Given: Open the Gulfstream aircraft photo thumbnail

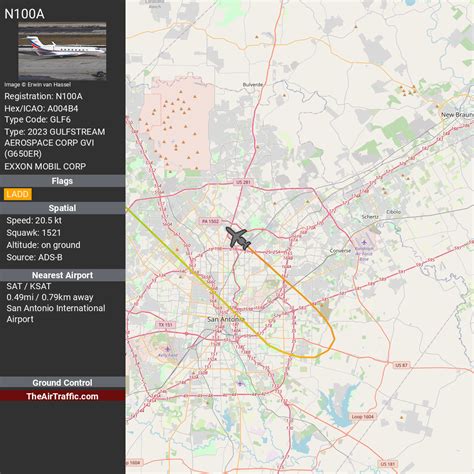Looking at the screenshot, I should (62, 51).
